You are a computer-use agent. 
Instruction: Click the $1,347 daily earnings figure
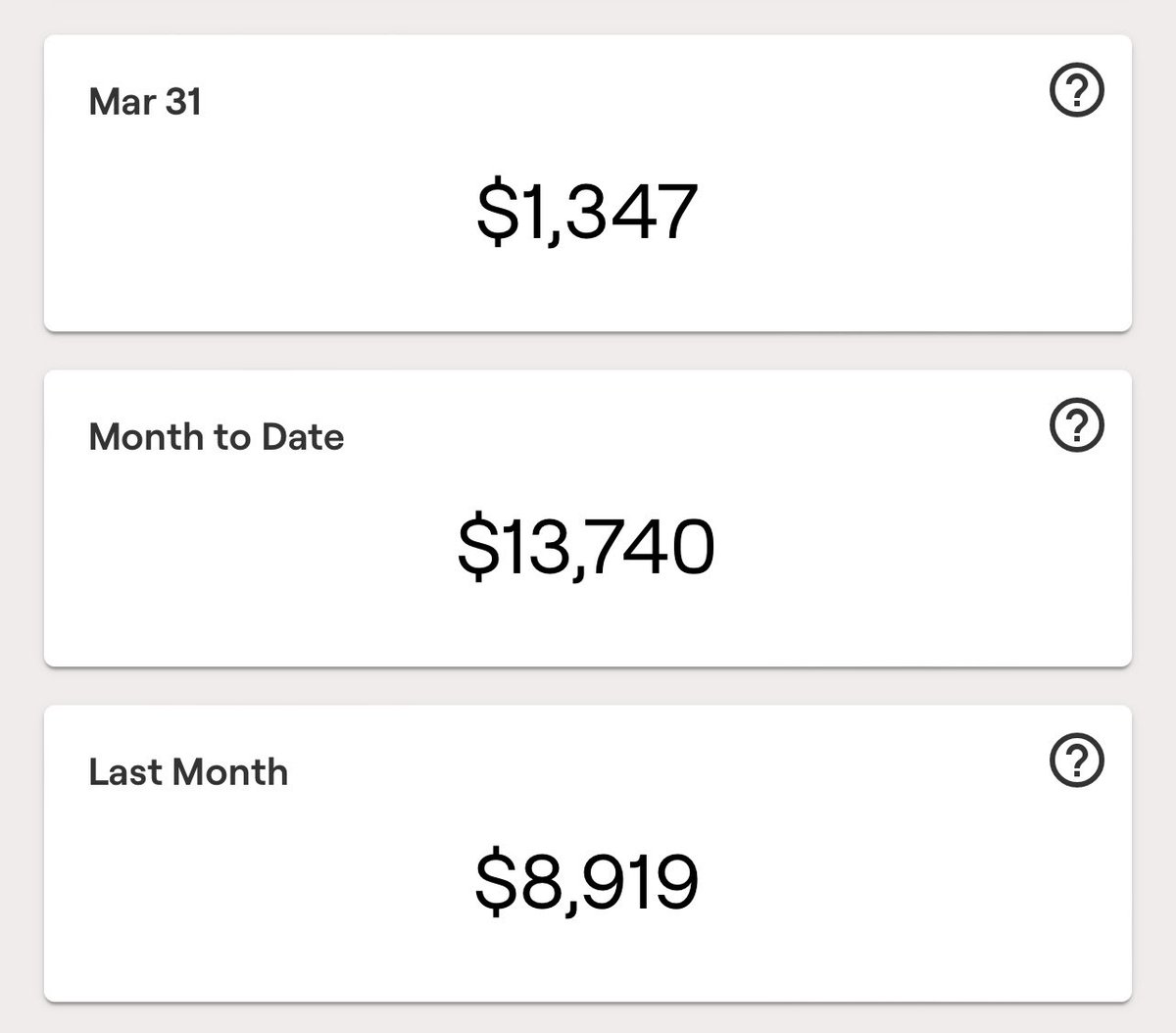click(587, 213)
